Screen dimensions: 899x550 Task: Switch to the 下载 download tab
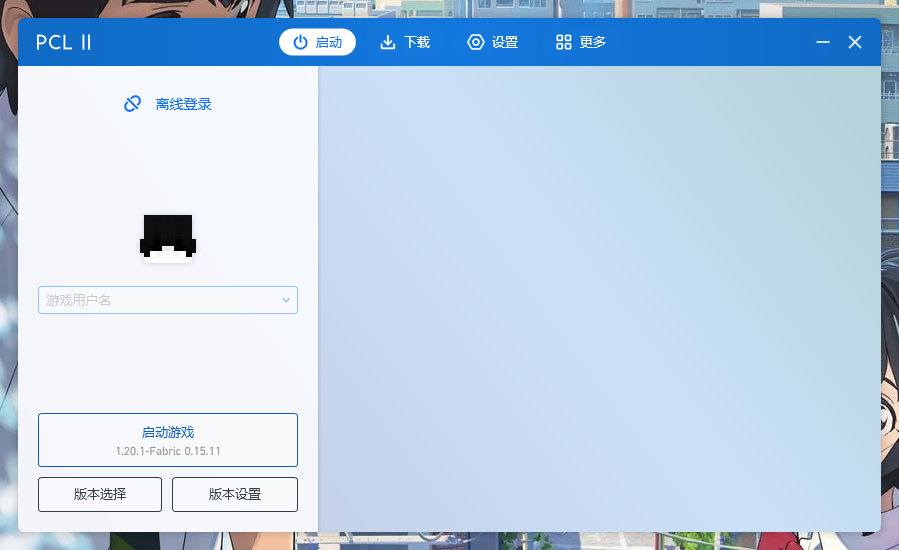(x=405, y=42)
